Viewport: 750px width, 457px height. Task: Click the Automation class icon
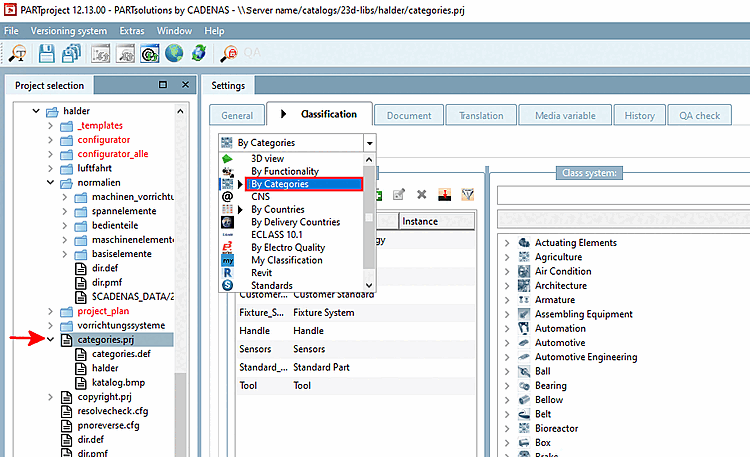pos(524,328)
